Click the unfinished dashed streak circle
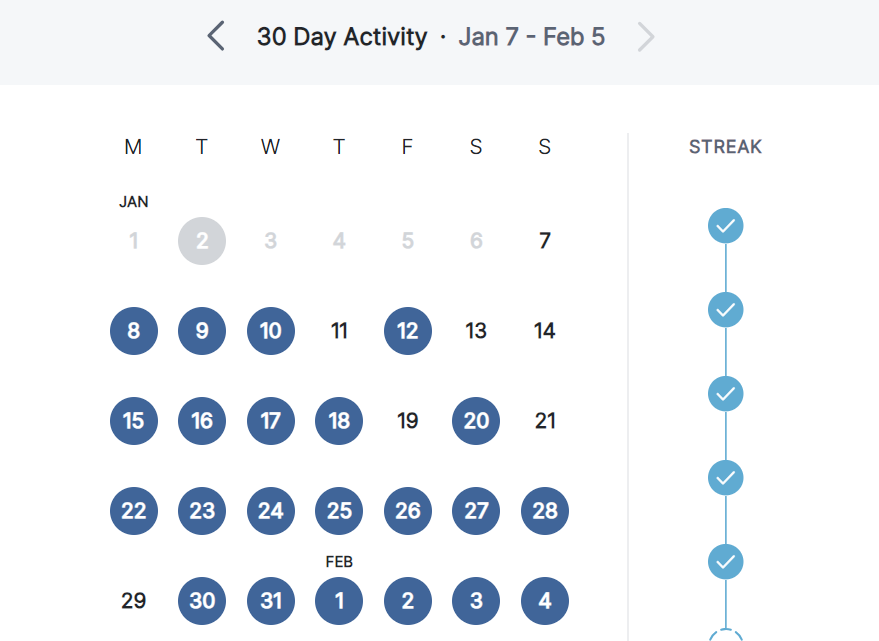 point(725,635)
